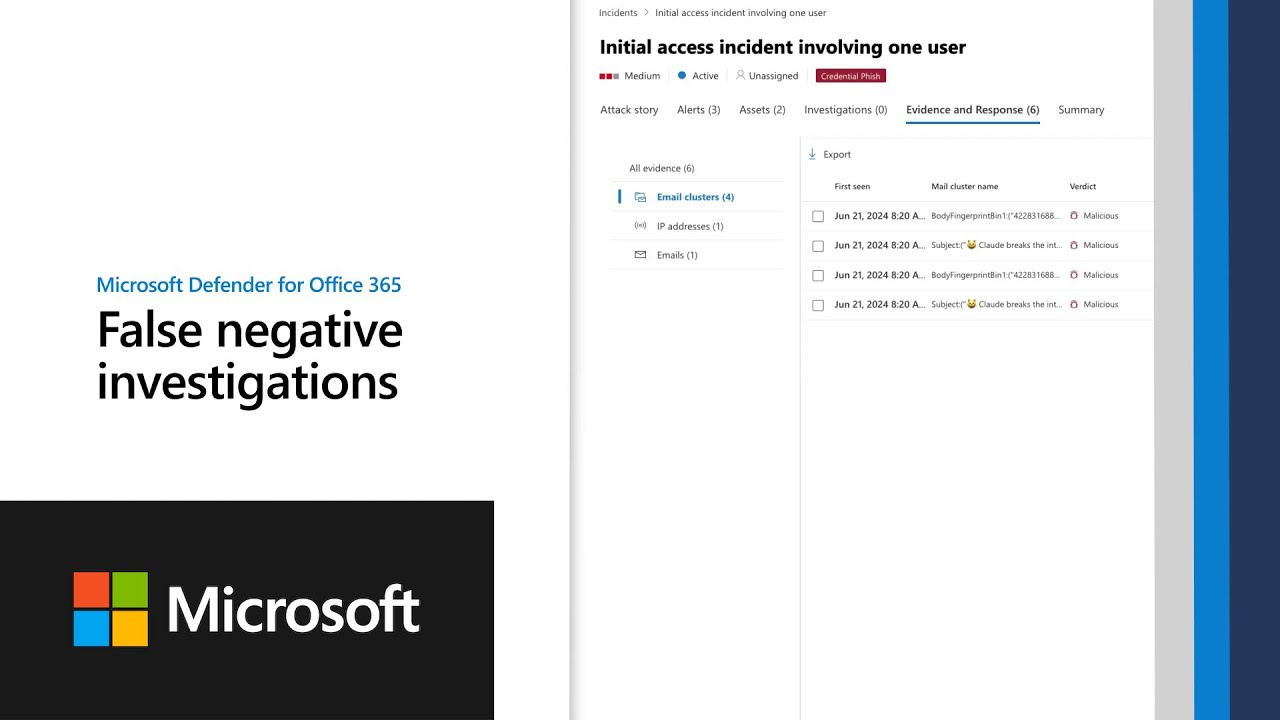Screen dimensions: 1280x720
Task: Click the Email clusters envelope-stack icon
Action: tap(640, 197)
